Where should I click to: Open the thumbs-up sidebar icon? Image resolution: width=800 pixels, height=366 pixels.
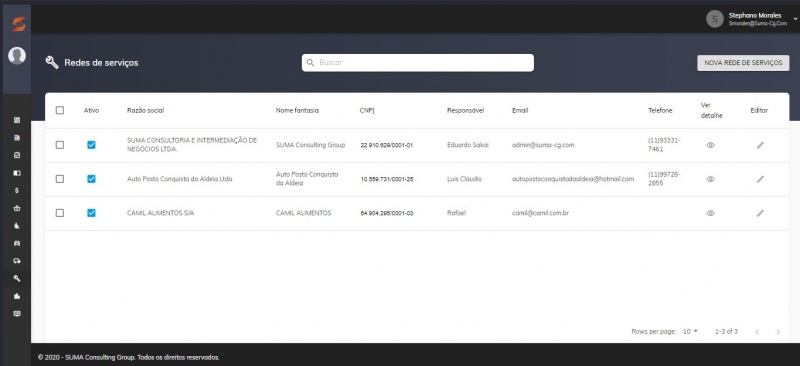[17, 296]
